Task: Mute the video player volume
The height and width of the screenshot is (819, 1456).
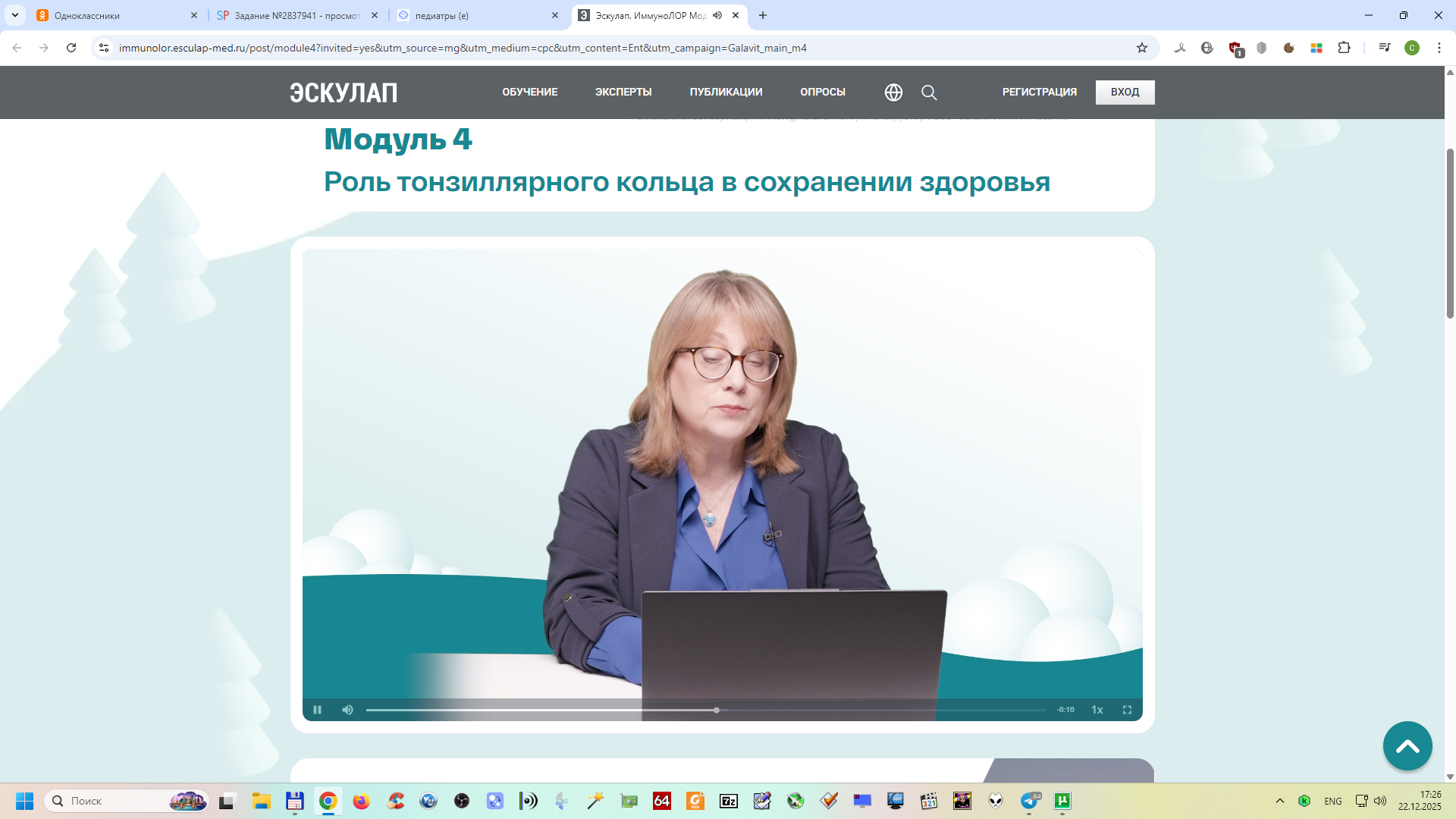Action: 347,710
